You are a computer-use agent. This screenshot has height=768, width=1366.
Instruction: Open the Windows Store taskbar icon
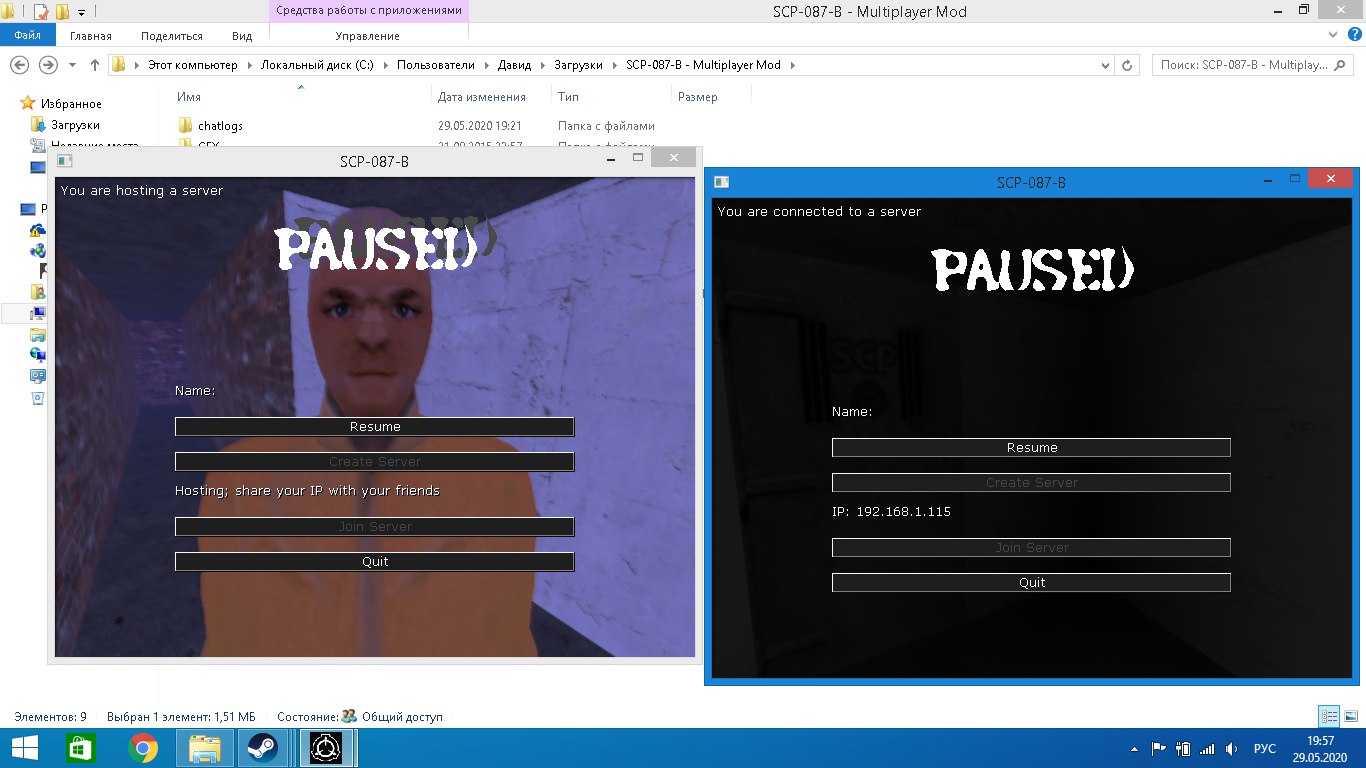(x=81, y=748)
